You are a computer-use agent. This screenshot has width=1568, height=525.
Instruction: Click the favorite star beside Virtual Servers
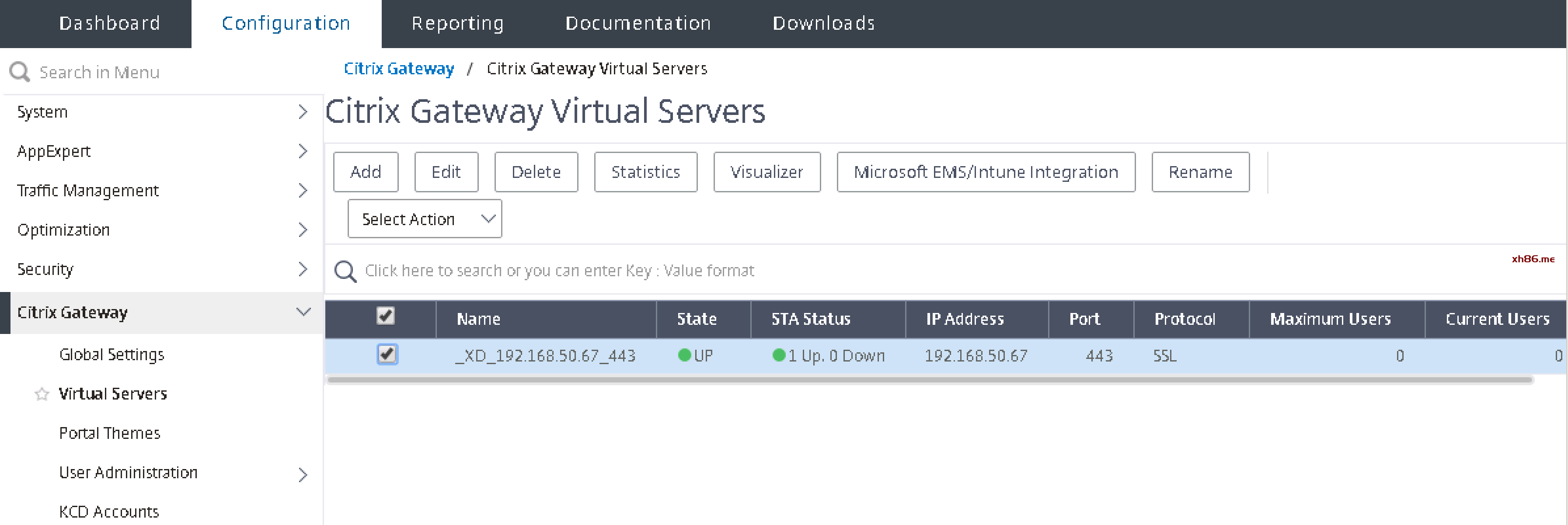pyautogui.click(x=42, y=394)
